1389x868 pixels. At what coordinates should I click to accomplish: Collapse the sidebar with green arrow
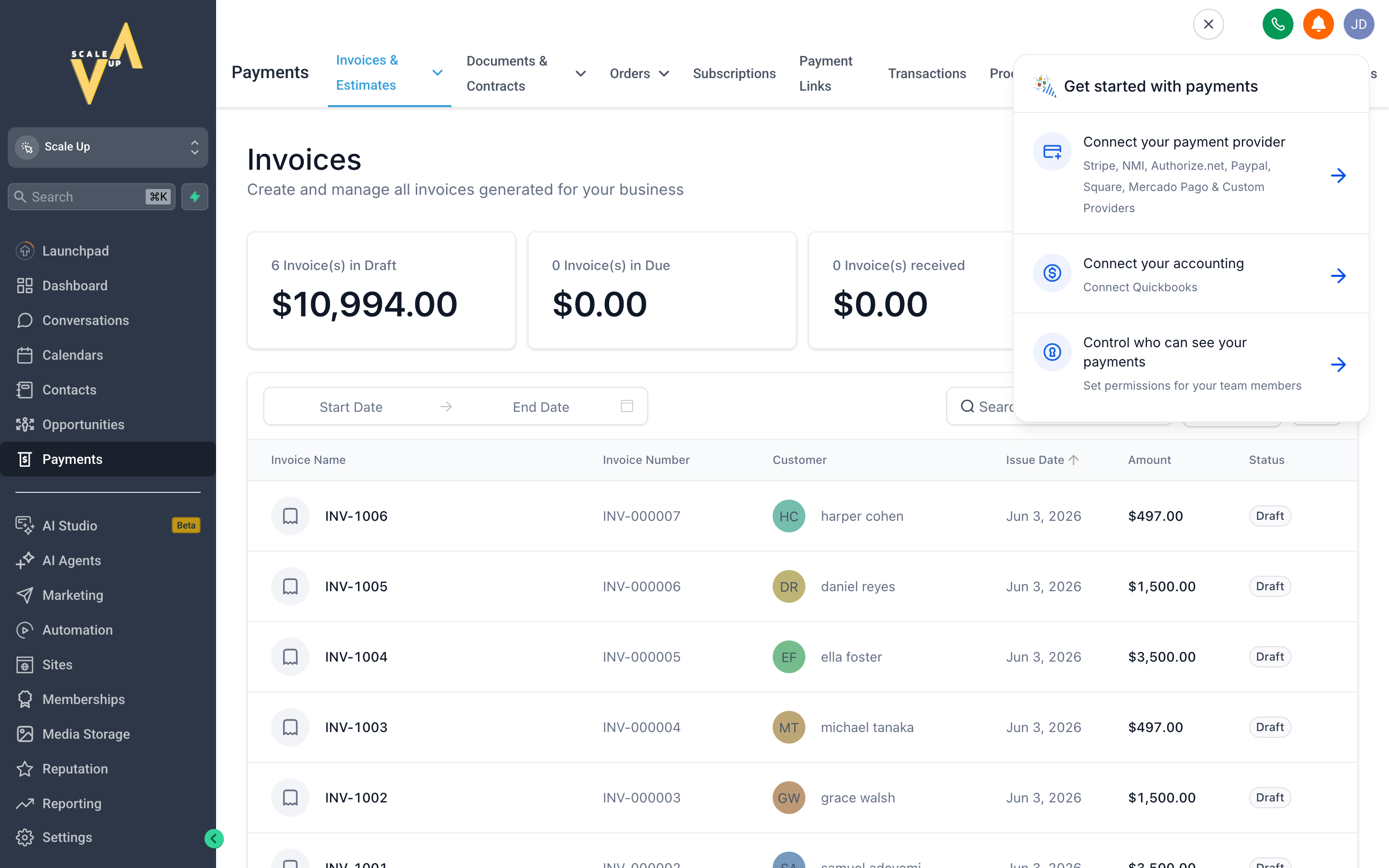coord(214,838)
